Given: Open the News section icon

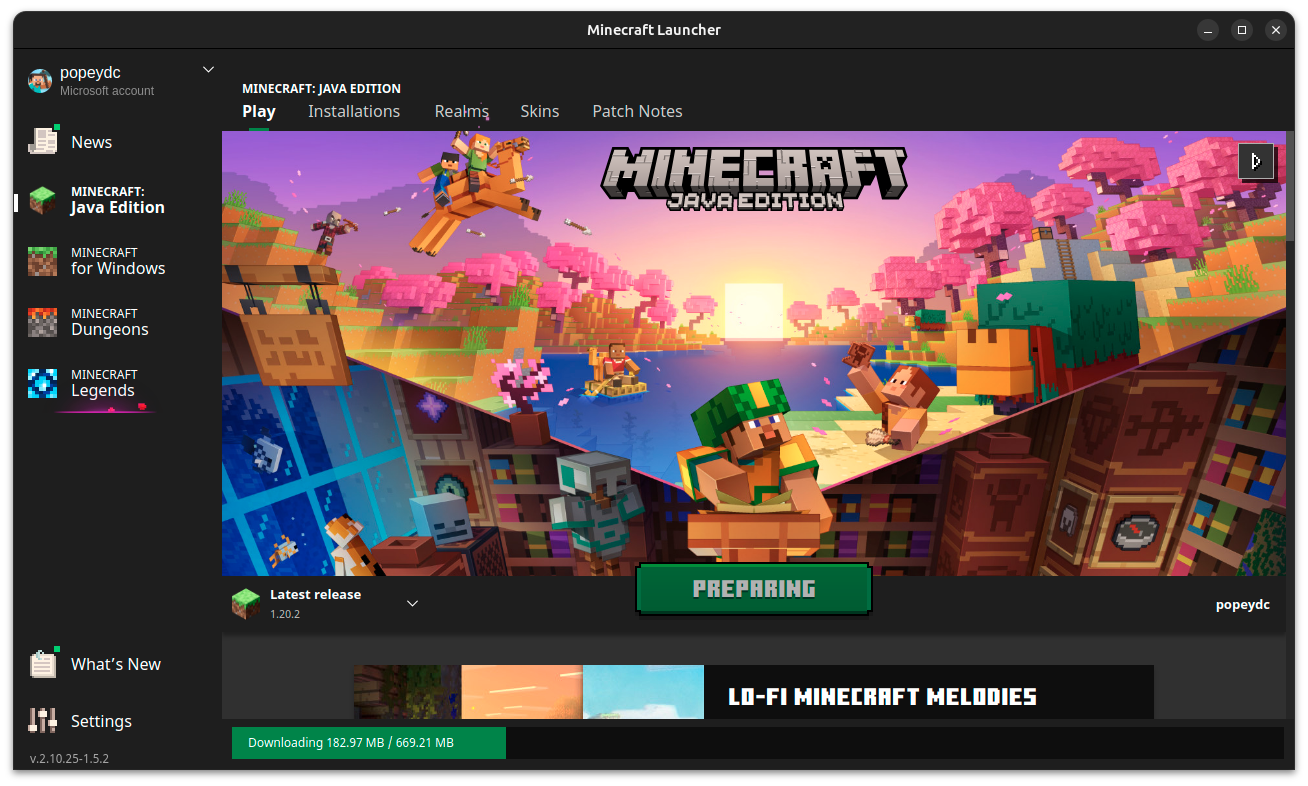Looking at the screenshot, I should (43, 141).
